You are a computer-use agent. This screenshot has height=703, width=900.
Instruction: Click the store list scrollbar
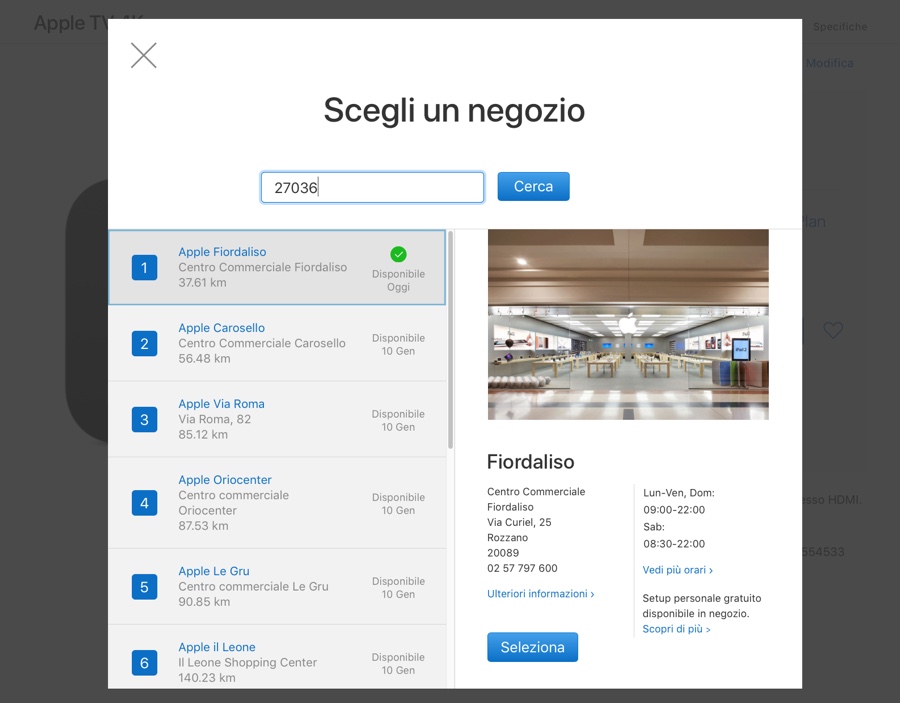coord(451,340)
